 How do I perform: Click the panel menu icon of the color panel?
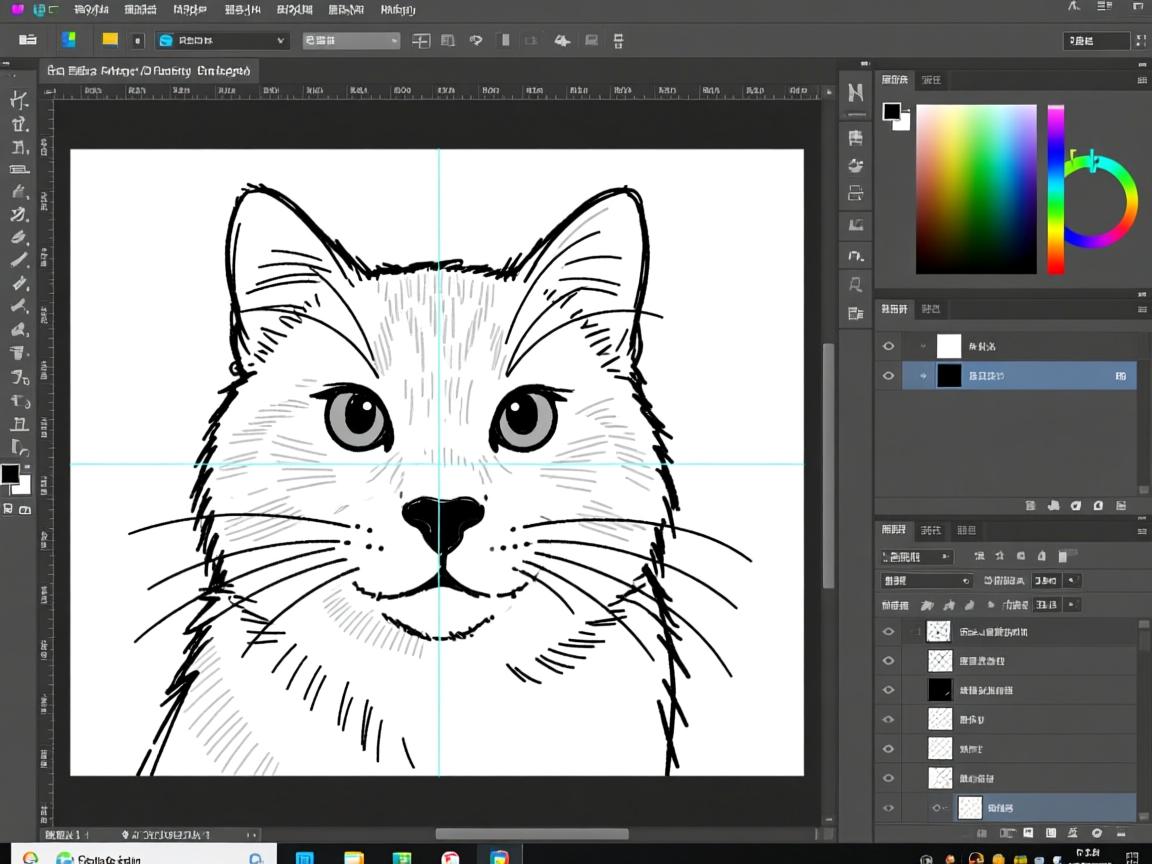1142,80
